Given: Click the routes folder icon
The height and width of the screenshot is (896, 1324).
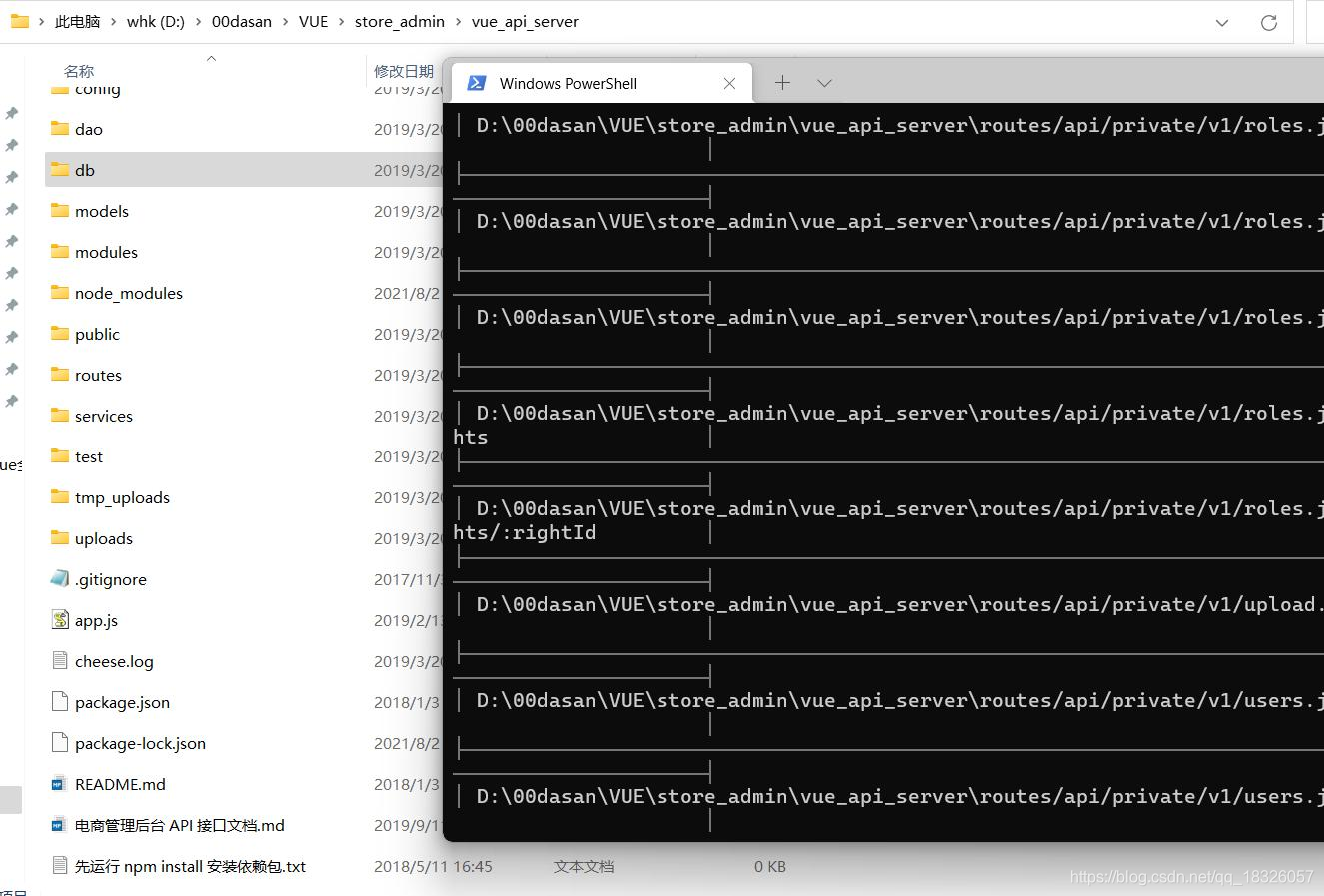Looking at the screenshot, I should click(60, 374).
